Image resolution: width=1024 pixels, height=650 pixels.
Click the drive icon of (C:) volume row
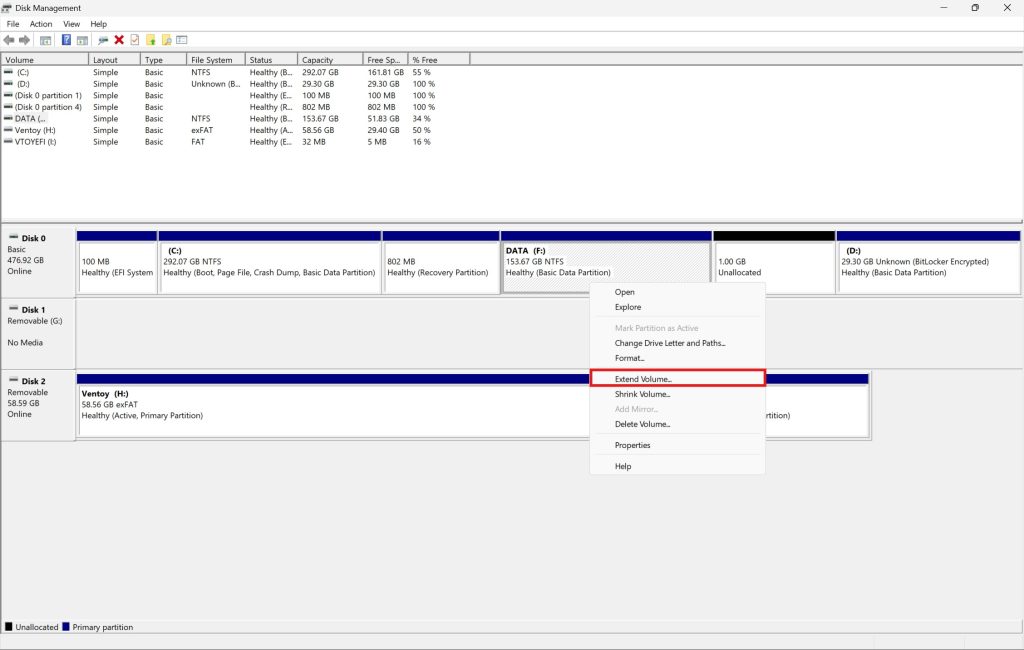coord(8,72)
